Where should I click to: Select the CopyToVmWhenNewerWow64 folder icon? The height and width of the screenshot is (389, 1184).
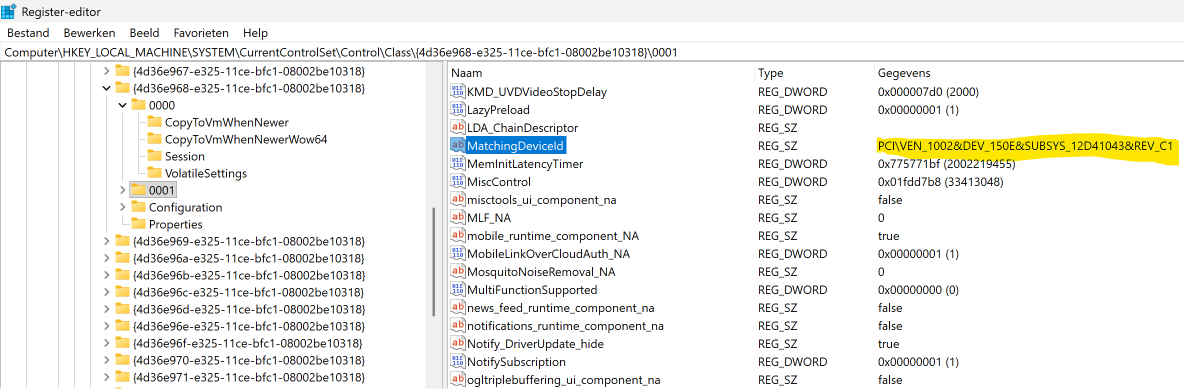click(154, 139)
